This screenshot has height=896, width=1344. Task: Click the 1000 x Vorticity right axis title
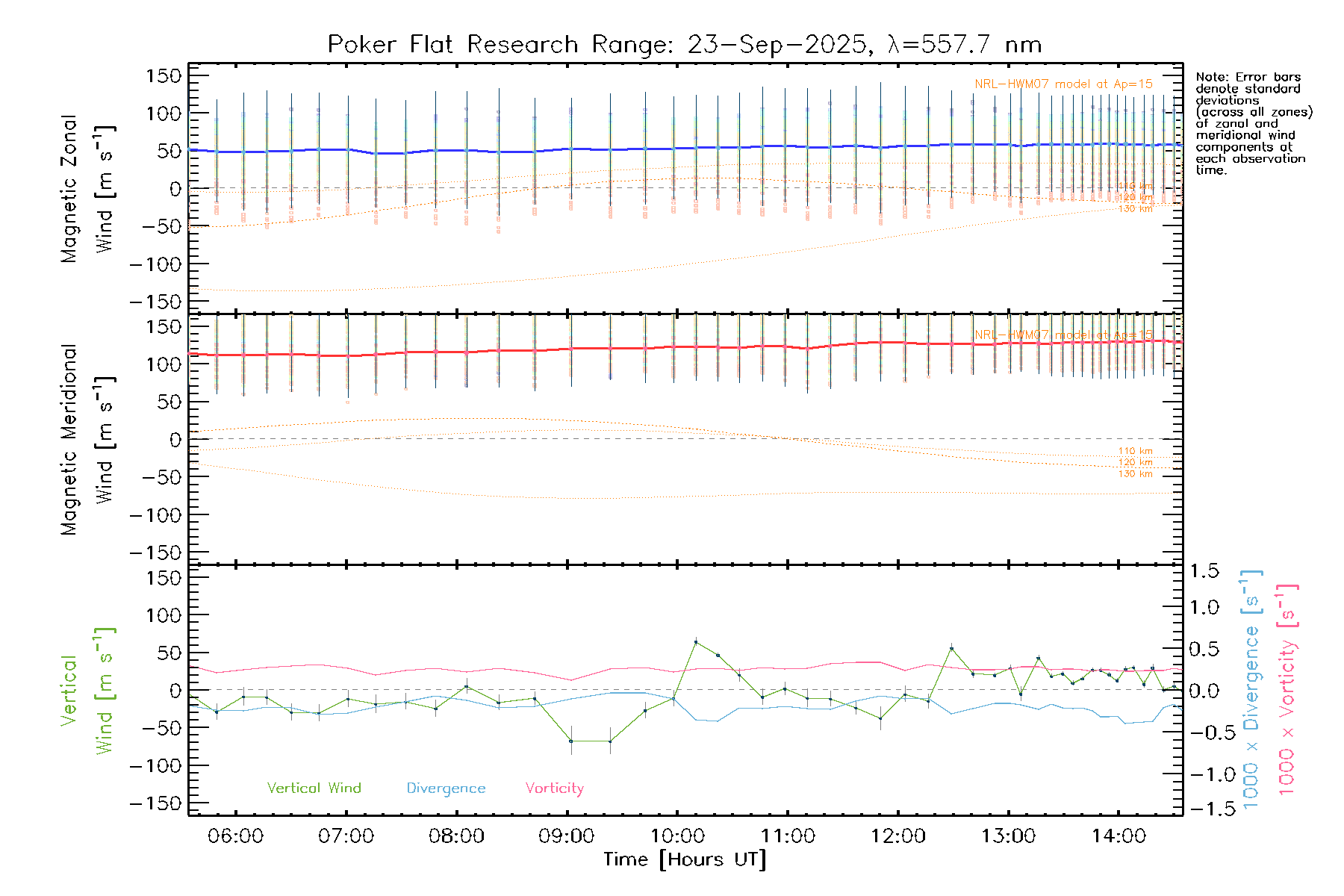(x=1287, y=689)
